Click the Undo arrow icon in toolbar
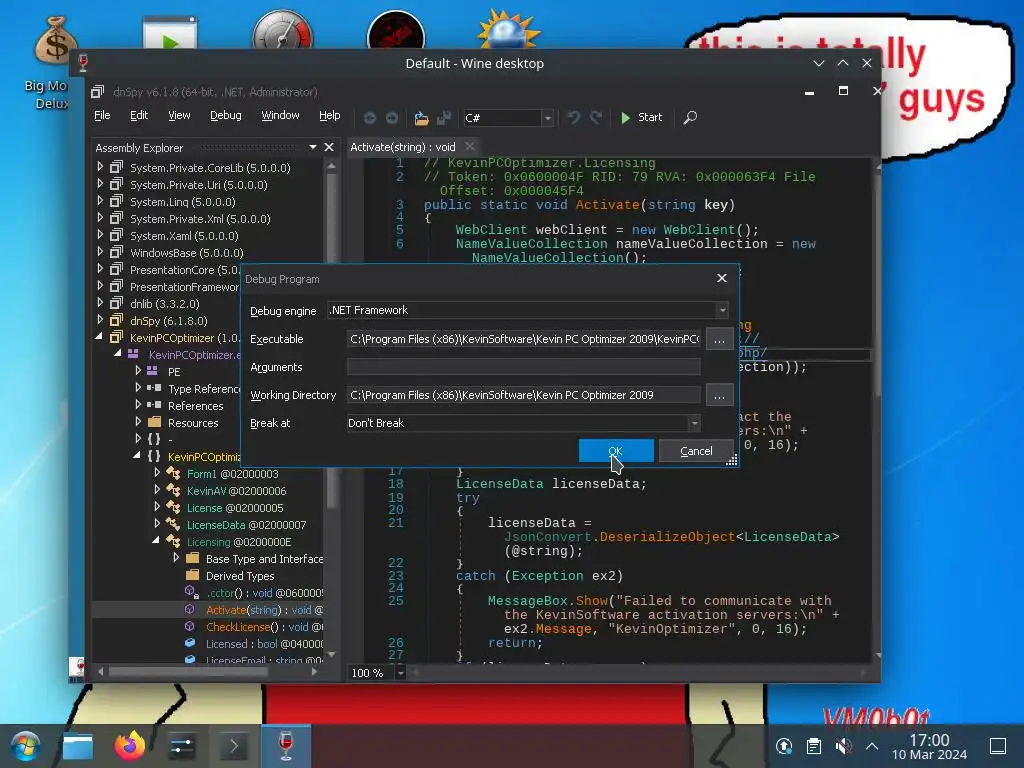The width and height of the screenshot is (1024, 768). pyautogui.click(x=573, y=118)
